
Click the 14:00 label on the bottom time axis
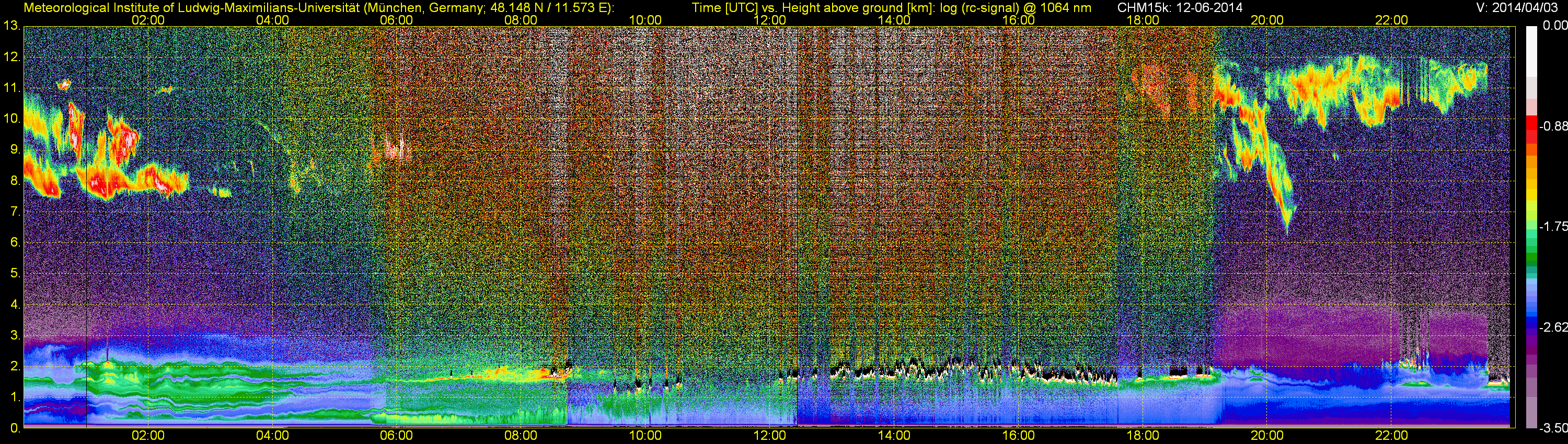pos(894,436)
